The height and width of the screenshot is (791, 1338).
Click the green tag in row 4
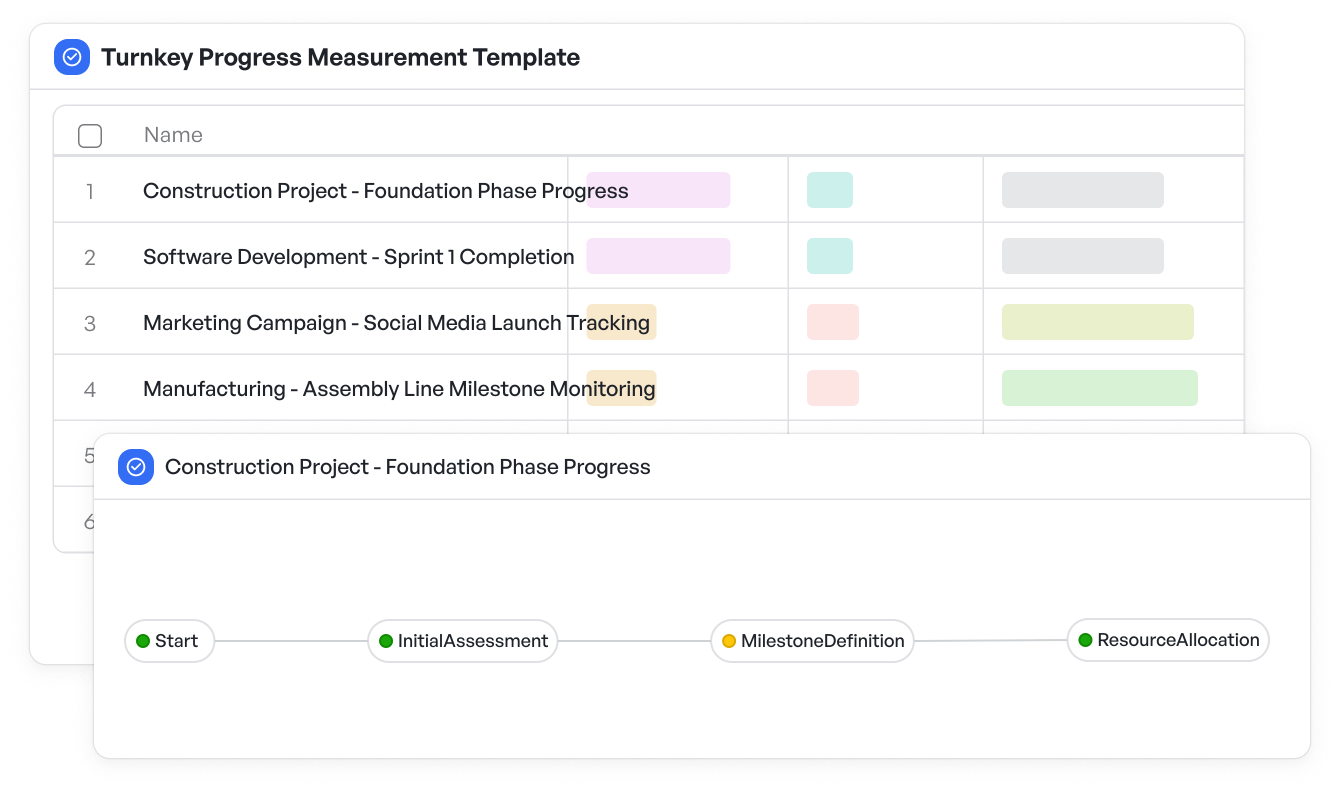[1100, 388]
